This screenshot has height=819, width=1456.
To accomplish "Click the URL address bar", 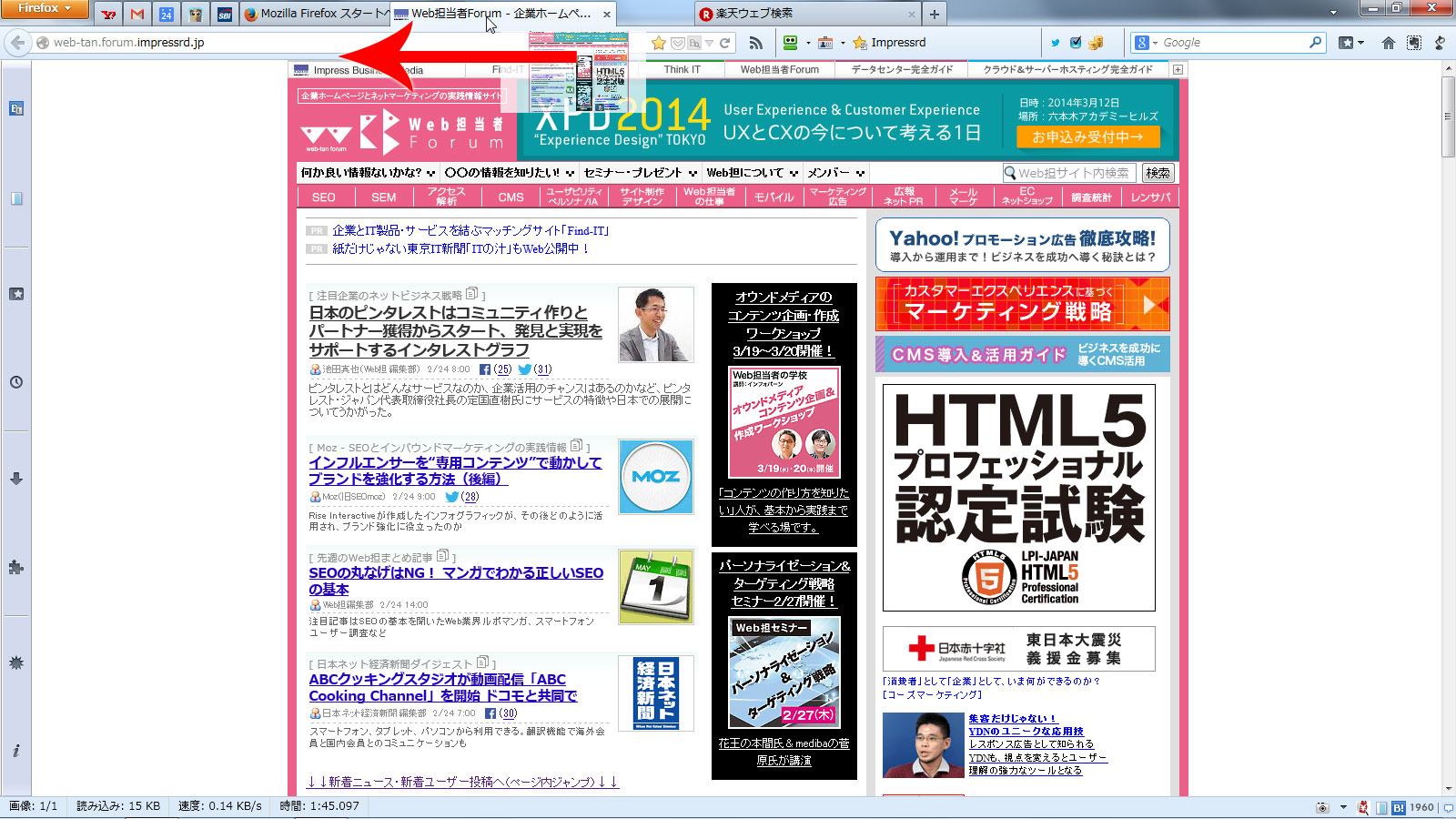I will click(341, 43).
